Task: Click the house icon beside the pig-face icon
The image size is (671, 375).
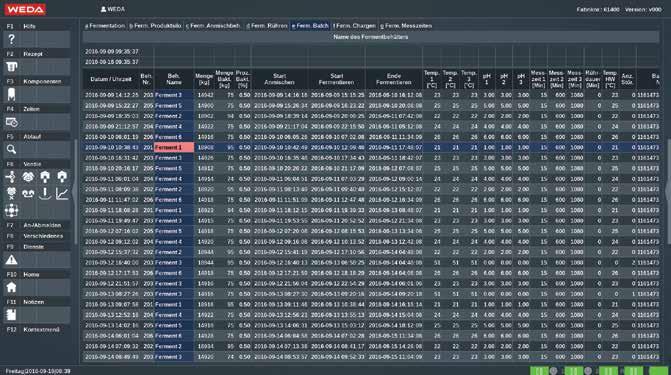Action: [45, 176]
